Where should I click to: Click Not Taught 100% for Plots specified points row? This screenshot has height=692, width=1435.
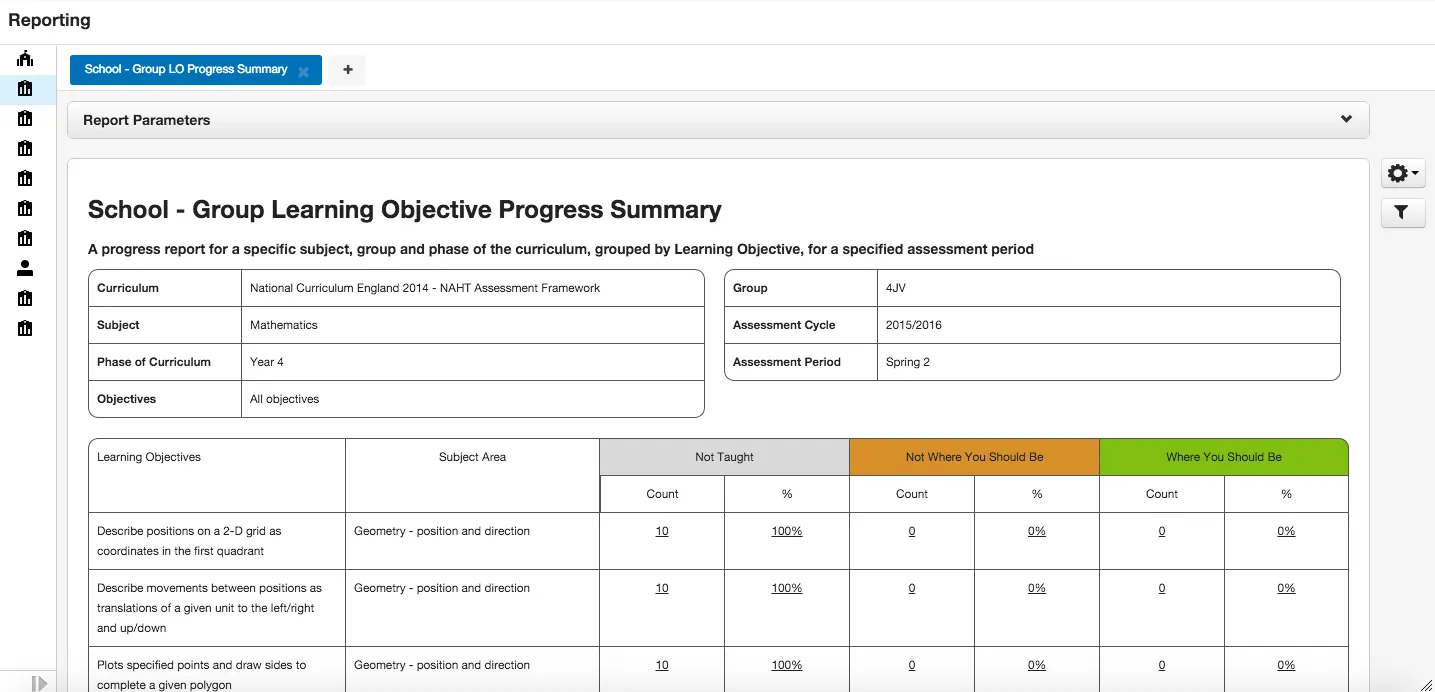(787, 665)
